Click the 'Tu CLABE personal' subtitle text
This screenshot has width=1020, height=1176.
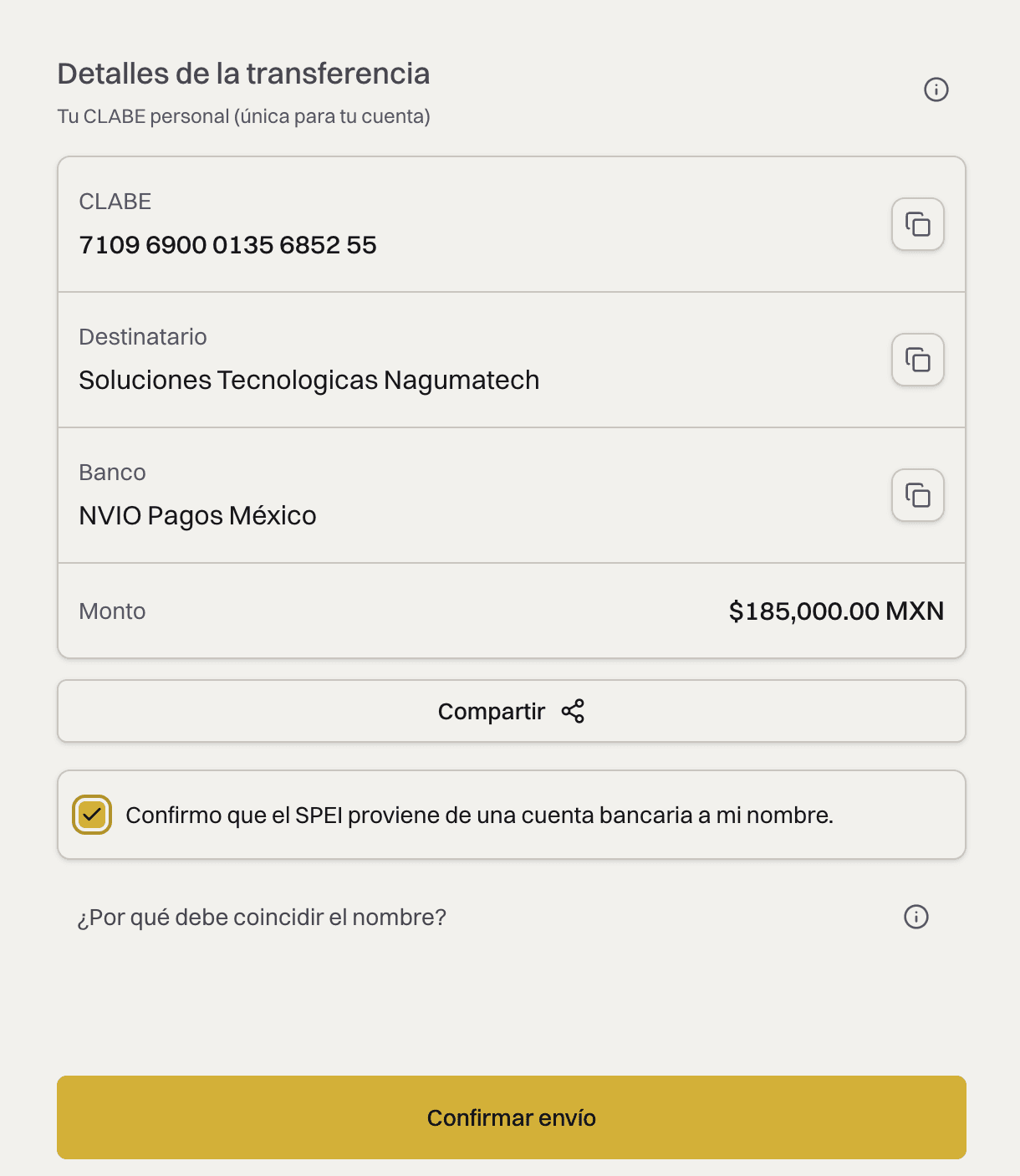(x=243, y=116)
